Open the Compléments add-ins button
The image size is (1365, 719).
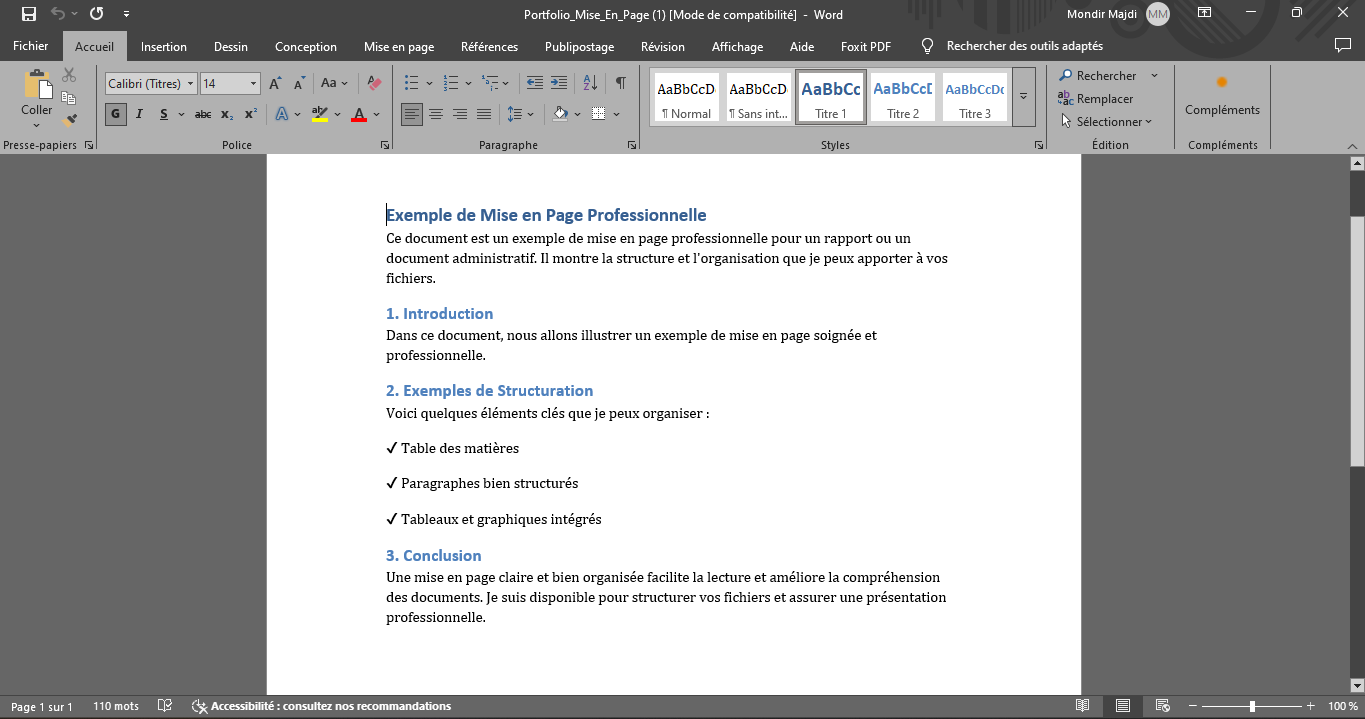(1222, 97)
